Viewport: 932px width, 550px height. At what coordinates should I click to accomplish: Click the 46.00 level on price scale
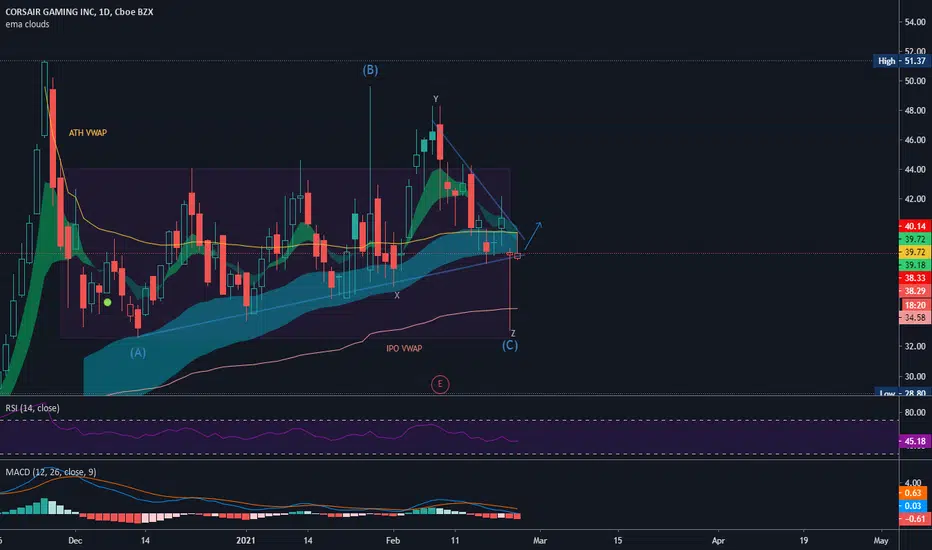pyautogui.click(x=915, y=140)
